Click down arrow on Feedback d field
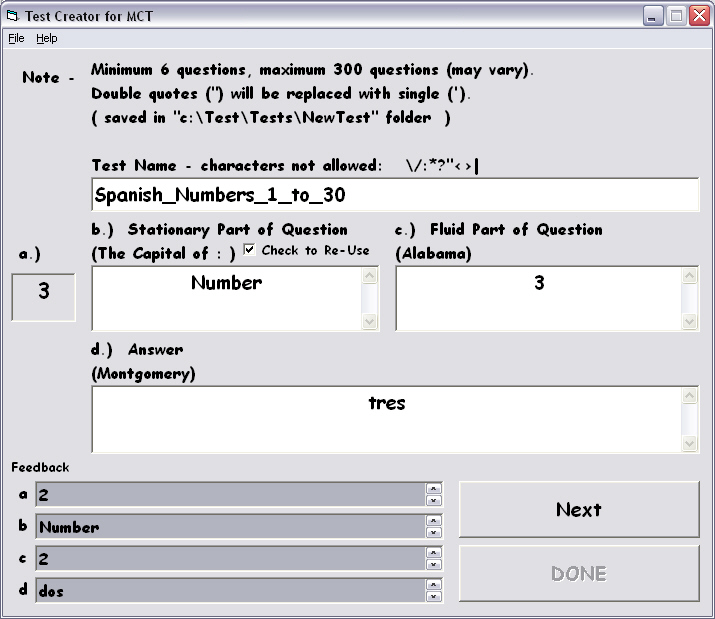Viewport: 715px width, 619px height. coord(434,596)
